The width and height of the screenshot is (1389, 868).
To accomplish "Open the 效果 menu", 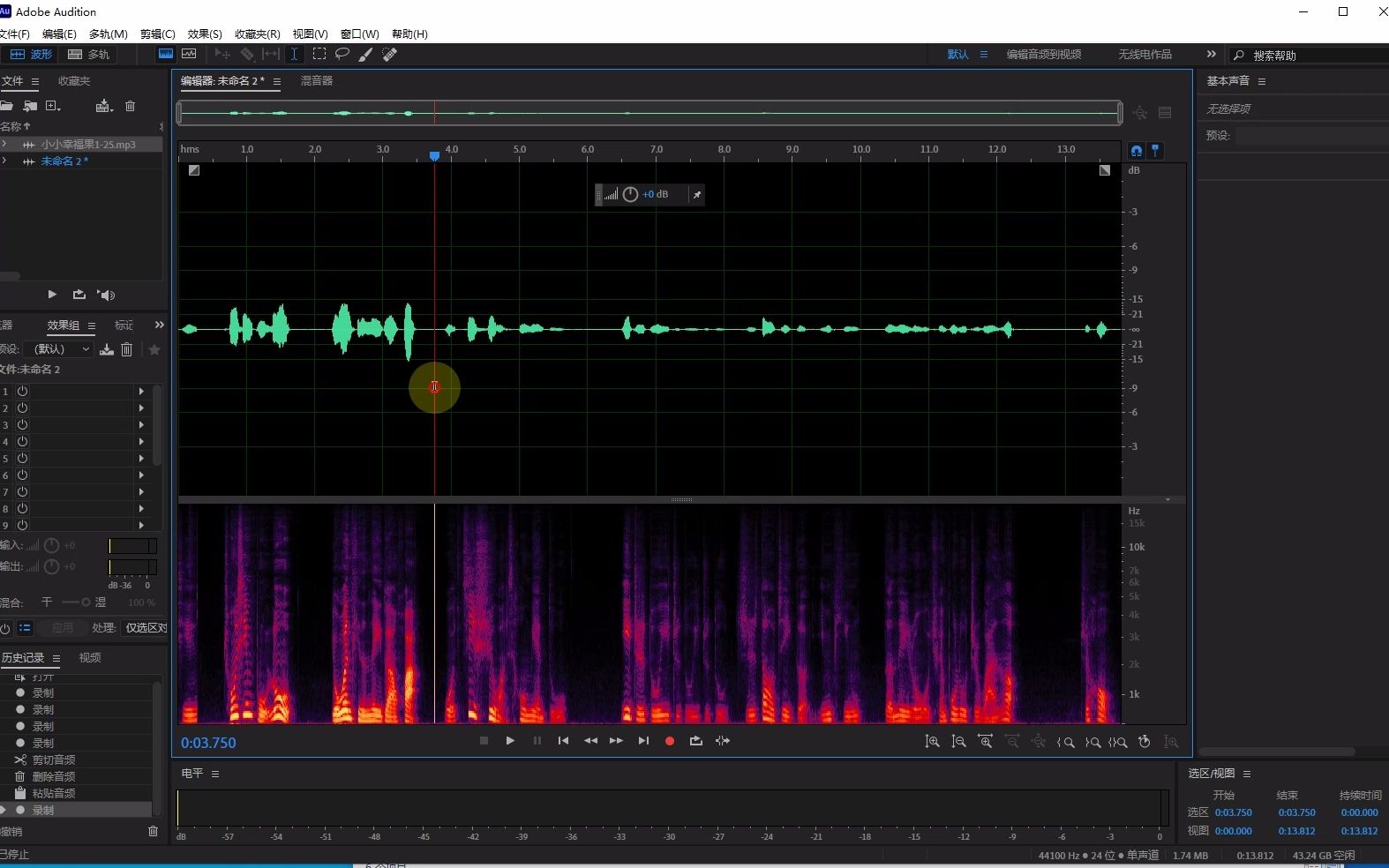I will tap(205, 34).
